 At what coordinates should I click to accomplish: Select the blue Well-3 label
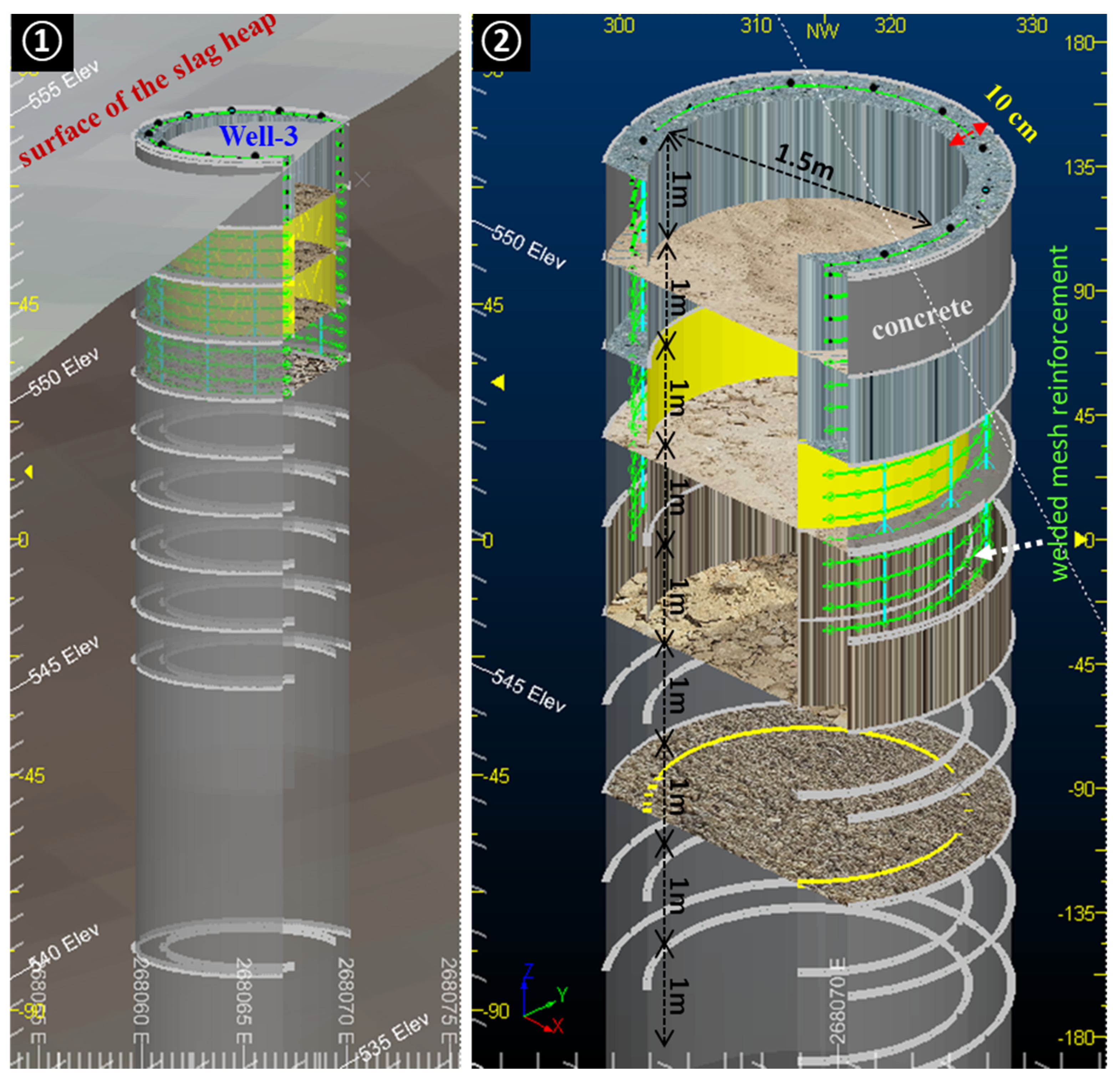point(258,136)
